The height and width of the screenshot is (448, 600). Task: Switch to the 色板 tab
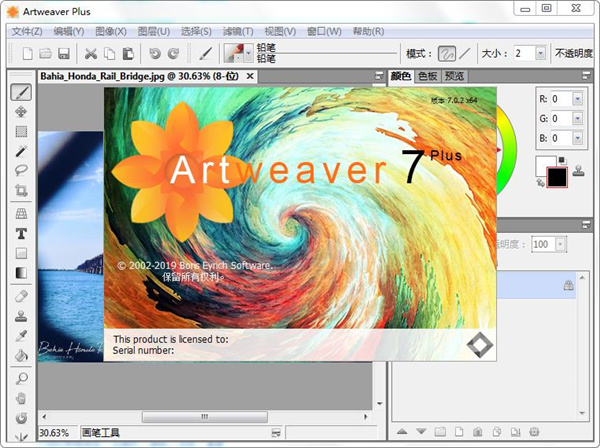428,76
